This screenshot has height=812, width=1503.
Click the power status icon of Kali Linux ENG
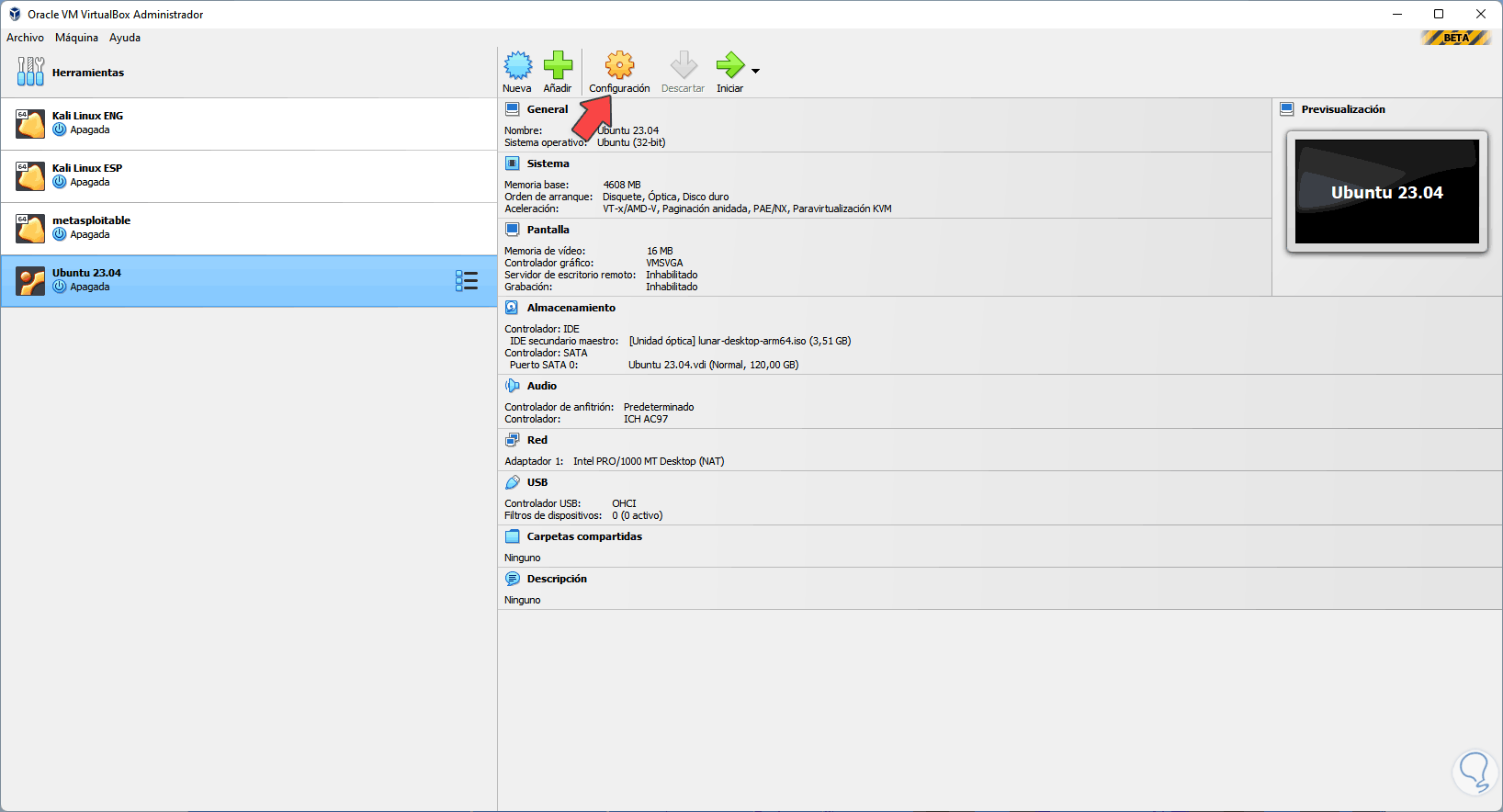pos(60,130)
